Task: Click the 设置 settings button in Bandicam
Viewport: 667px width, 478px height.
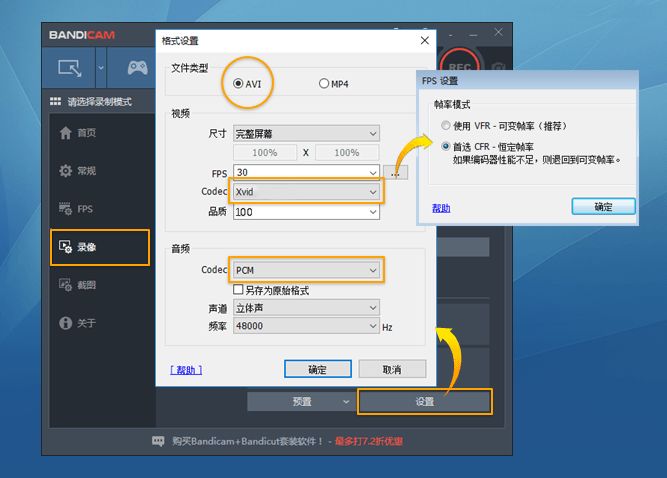Action: (425, 401)
